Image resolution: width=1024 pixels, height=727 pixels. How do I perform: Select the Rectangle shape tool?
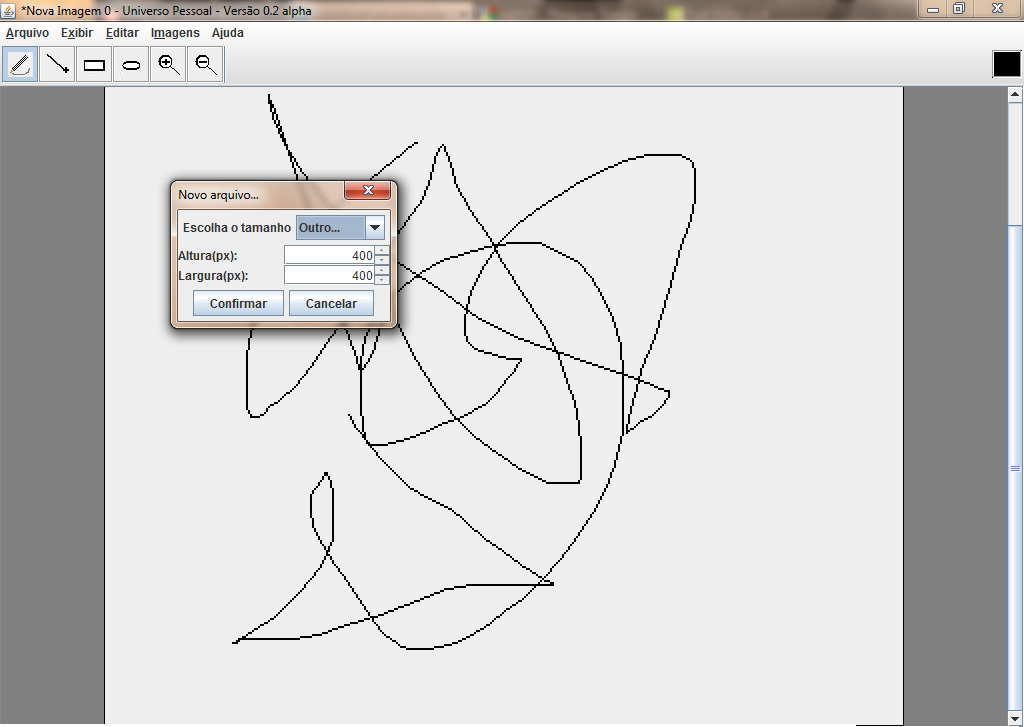point(94,65)
